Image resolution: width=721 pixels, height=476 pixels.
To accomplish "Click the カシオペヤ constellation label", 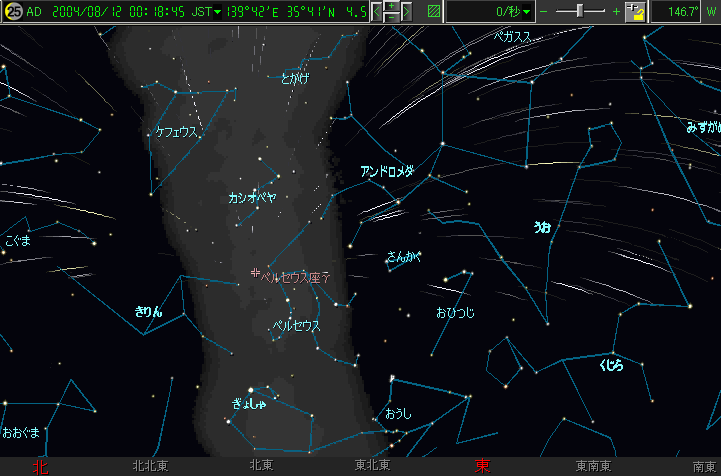I will (252, 198).
